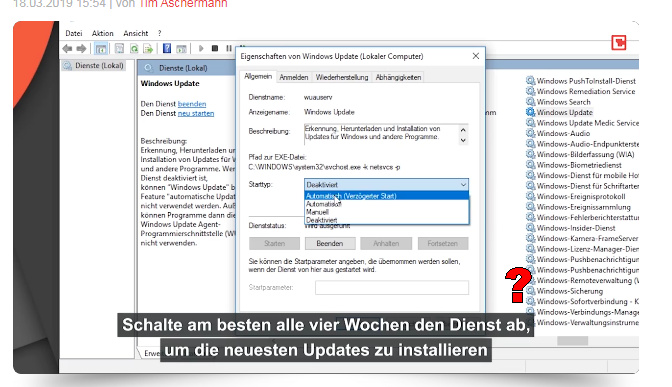Click gear icon beside Windows-Insider-Dienst

531,228
